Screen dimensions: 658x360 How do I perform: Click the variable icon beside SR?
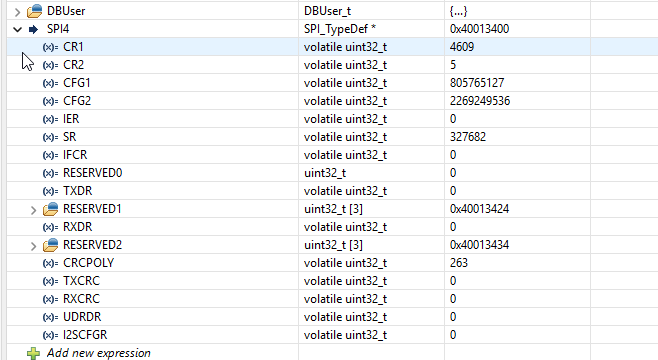50,138
